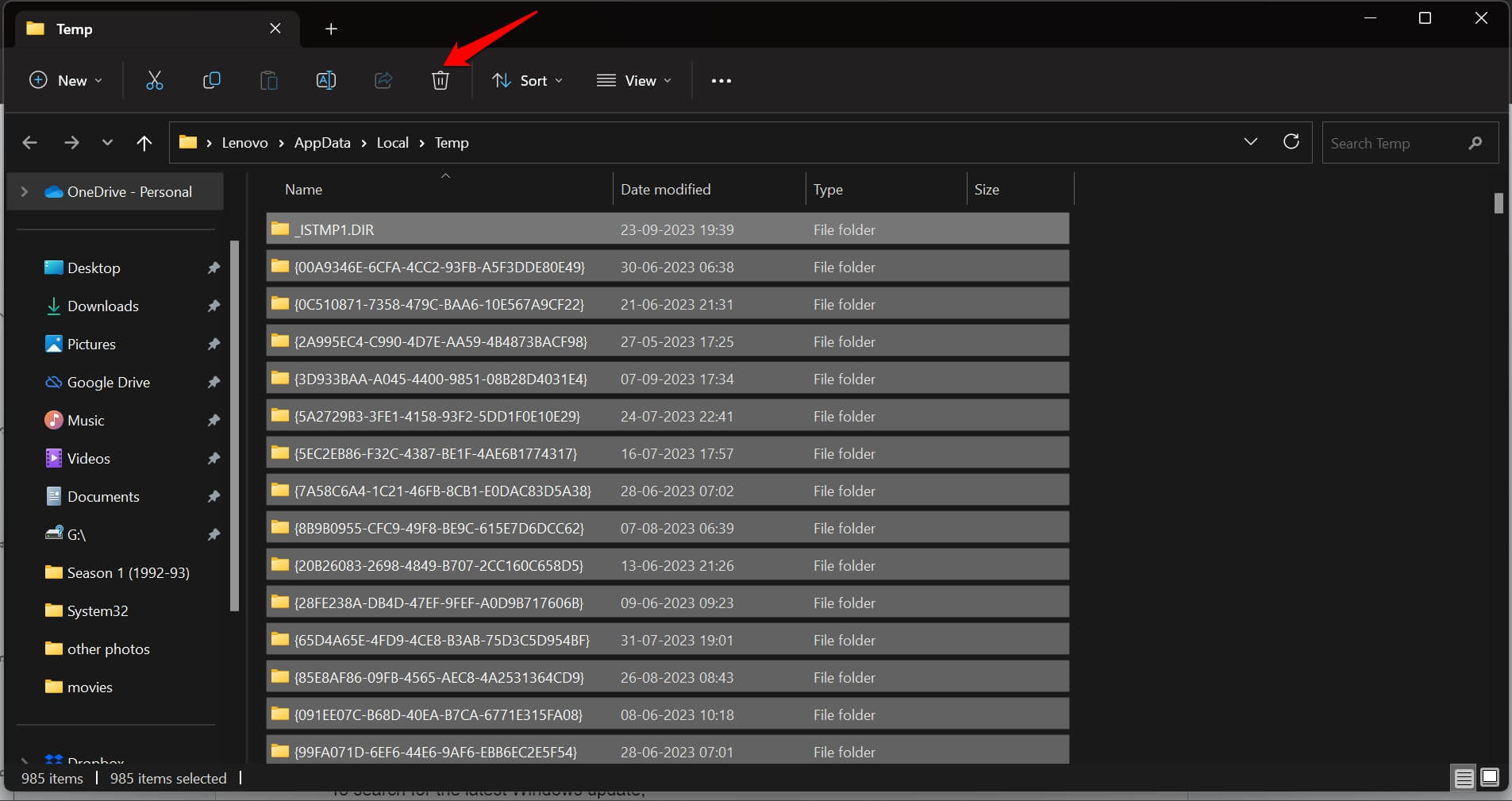Click the Rename icon in toolbar

click(326, 80)
